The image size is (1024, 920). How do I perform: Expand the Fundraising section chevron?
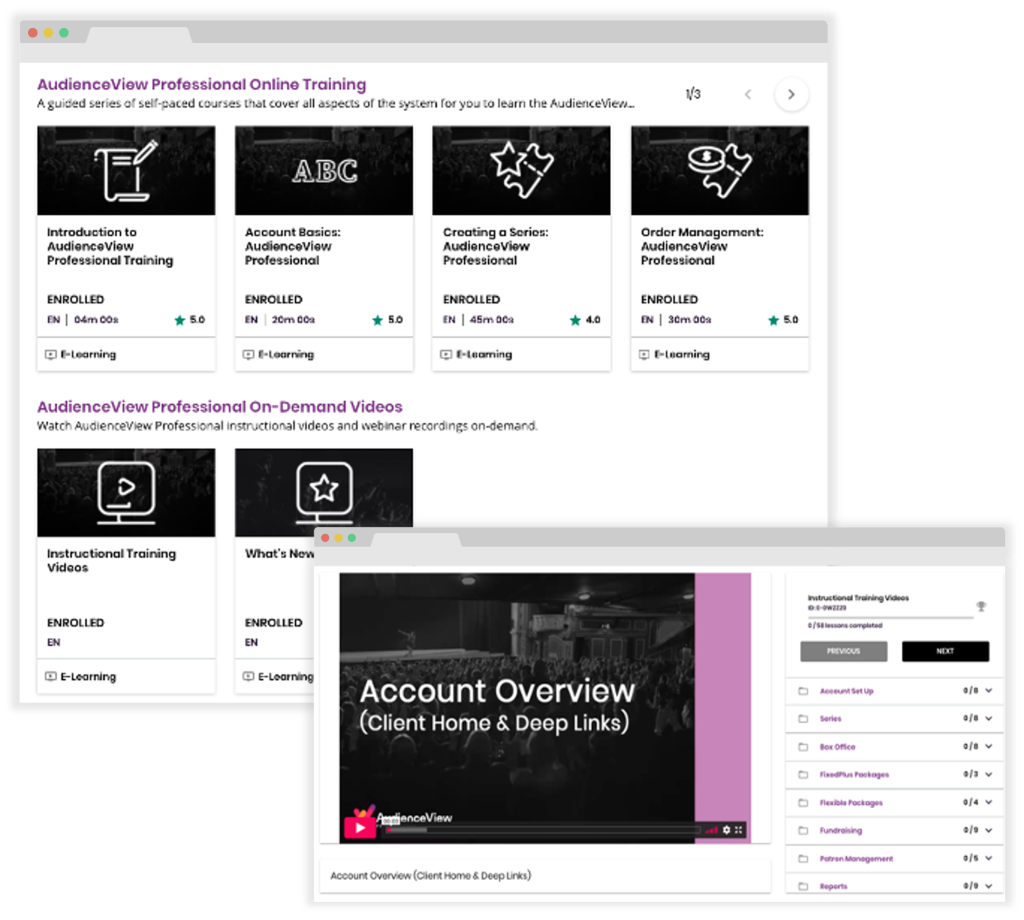pyautogui.click(x=989, y=831)
